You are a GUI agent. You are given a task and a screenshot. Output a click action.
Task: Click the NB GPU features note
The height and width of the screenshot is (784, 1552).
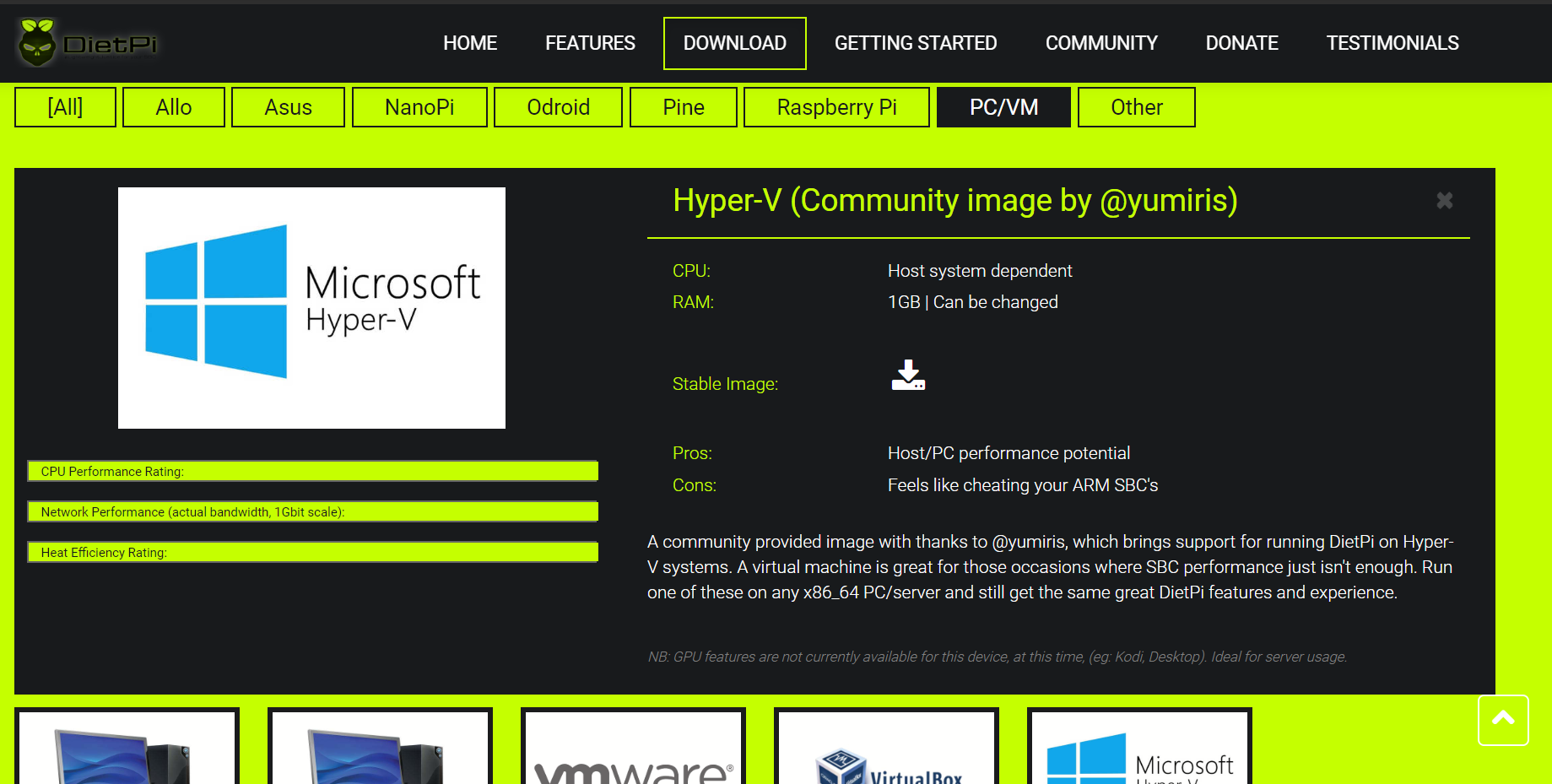pyautogui.click(x=998, y=657)
